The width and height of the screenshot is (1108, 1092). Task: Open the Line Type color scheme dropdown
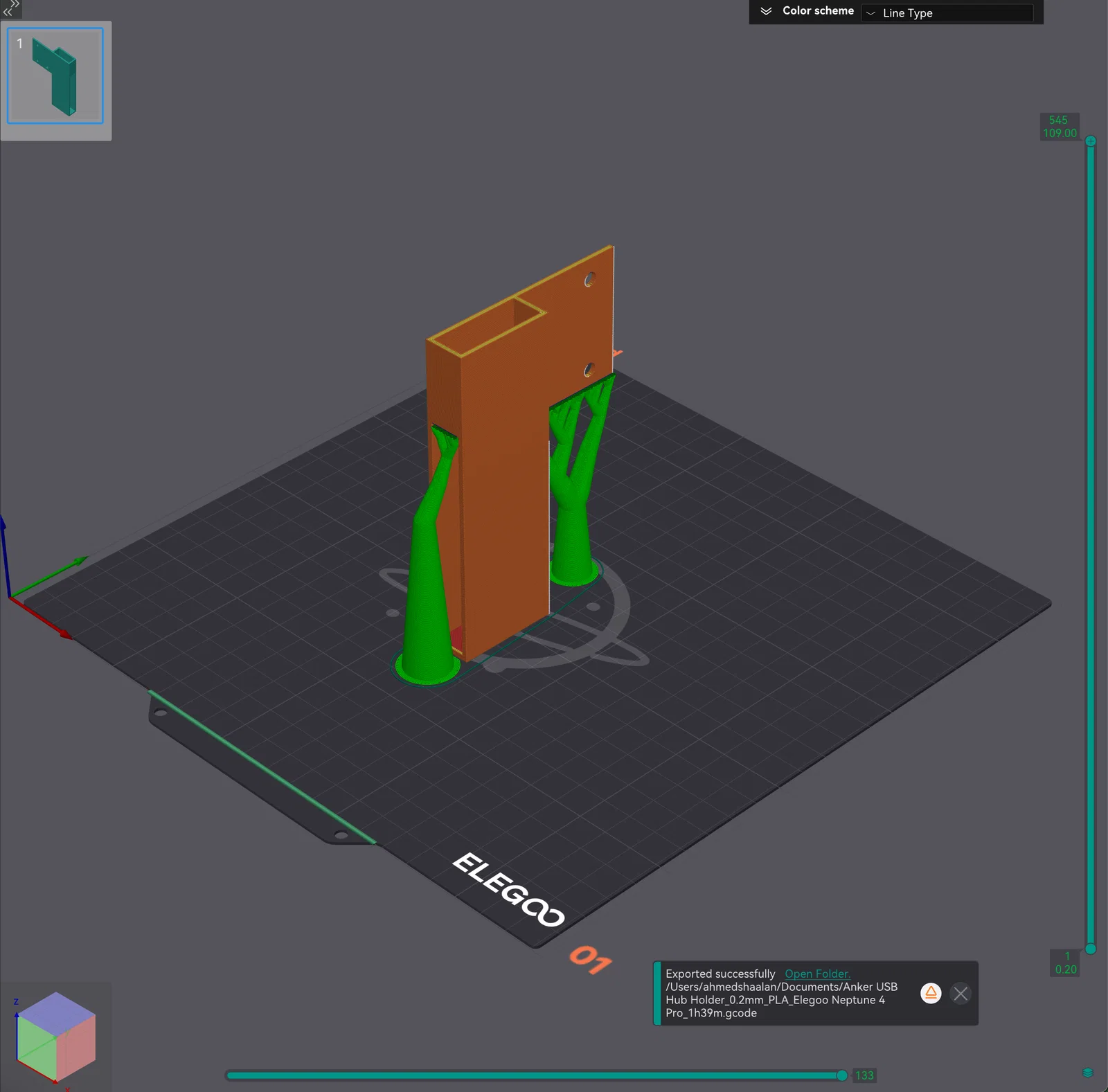[x=947, y=12]
